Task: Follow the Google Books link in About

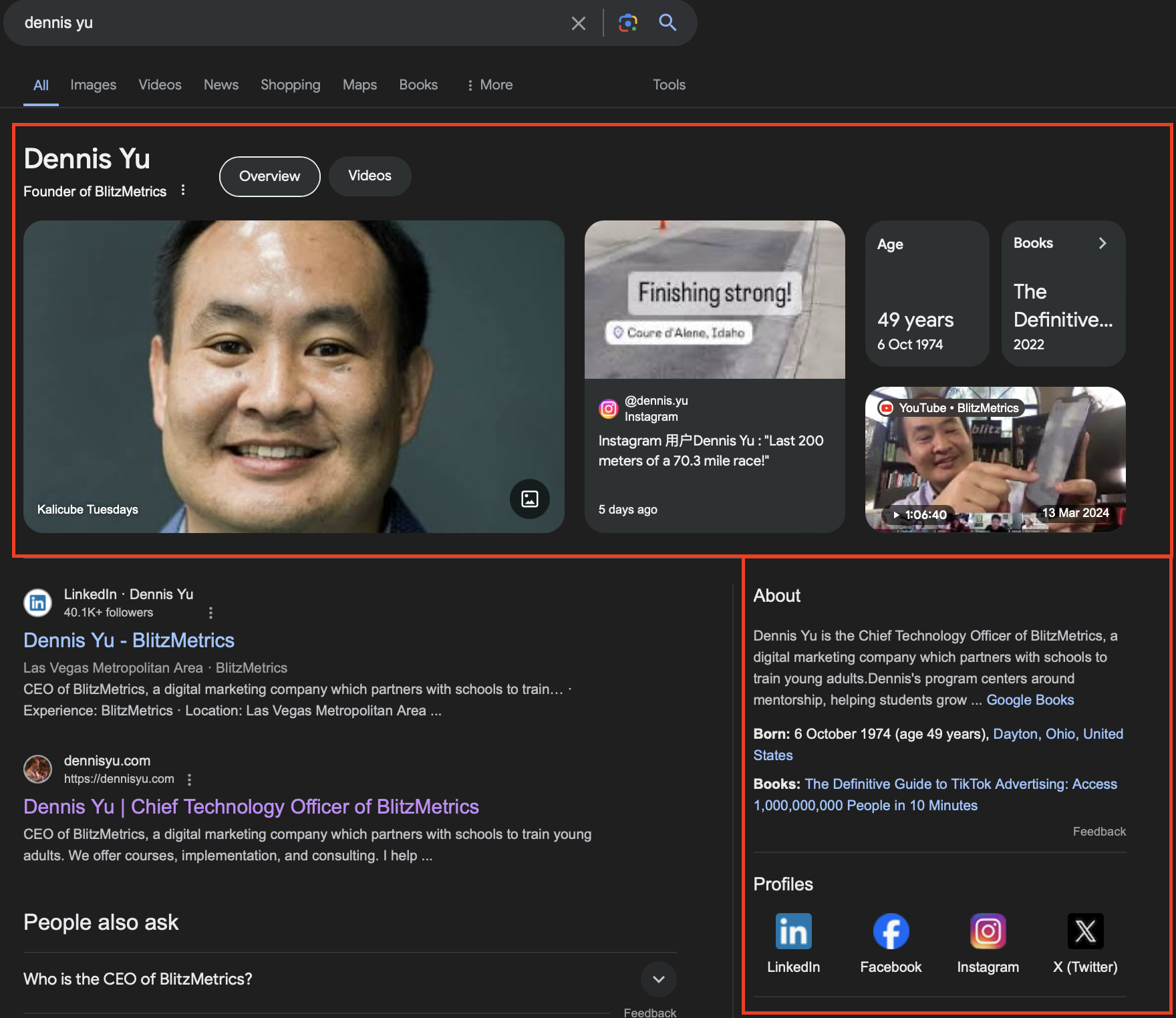Action: pos(1030,699)
